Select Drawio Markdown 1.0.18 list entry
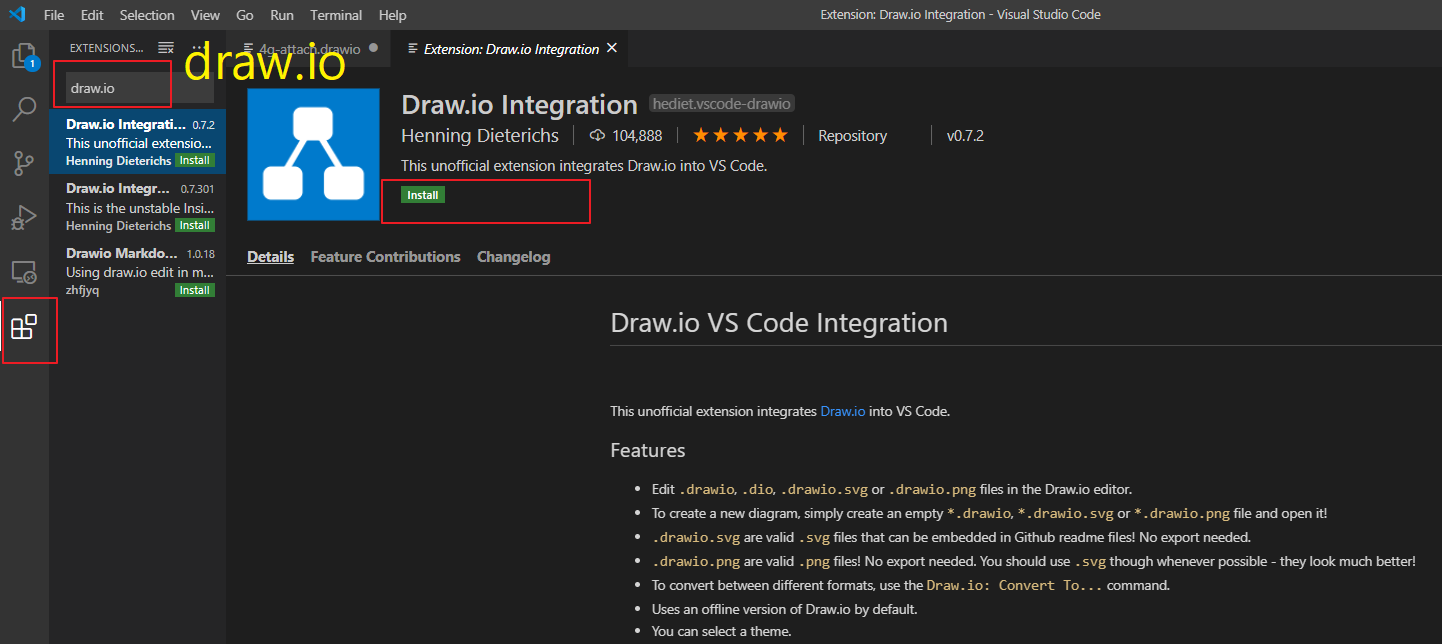This screenshot has width=1442, height=644. pyautogui.click(x=138, y=271)
